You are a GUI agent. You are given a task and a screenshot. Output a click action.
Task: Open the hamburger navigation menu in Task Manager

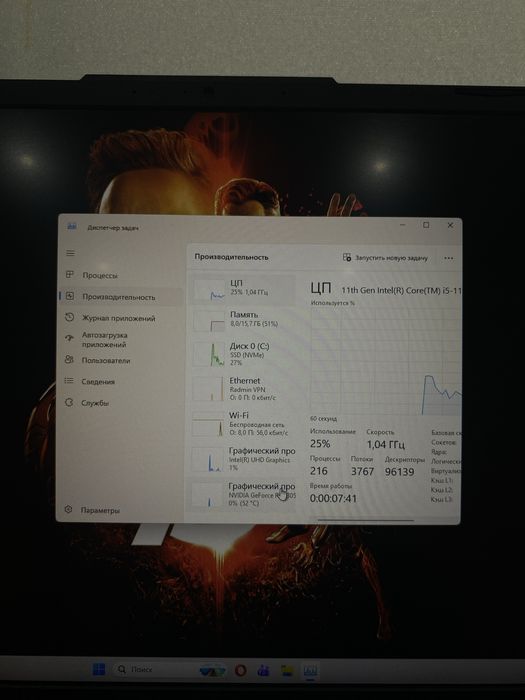click(71, 253)
